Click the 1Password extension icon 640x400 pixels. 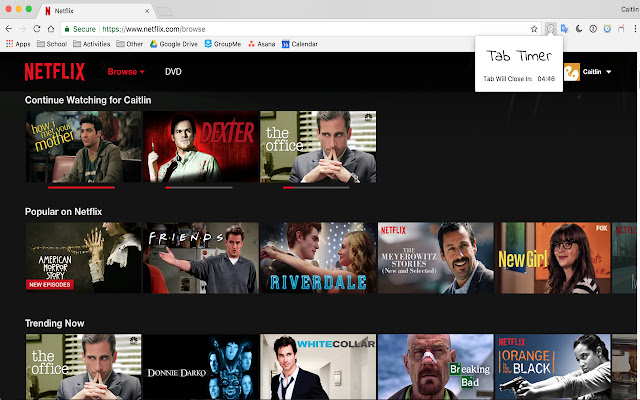tap(593, 29)
